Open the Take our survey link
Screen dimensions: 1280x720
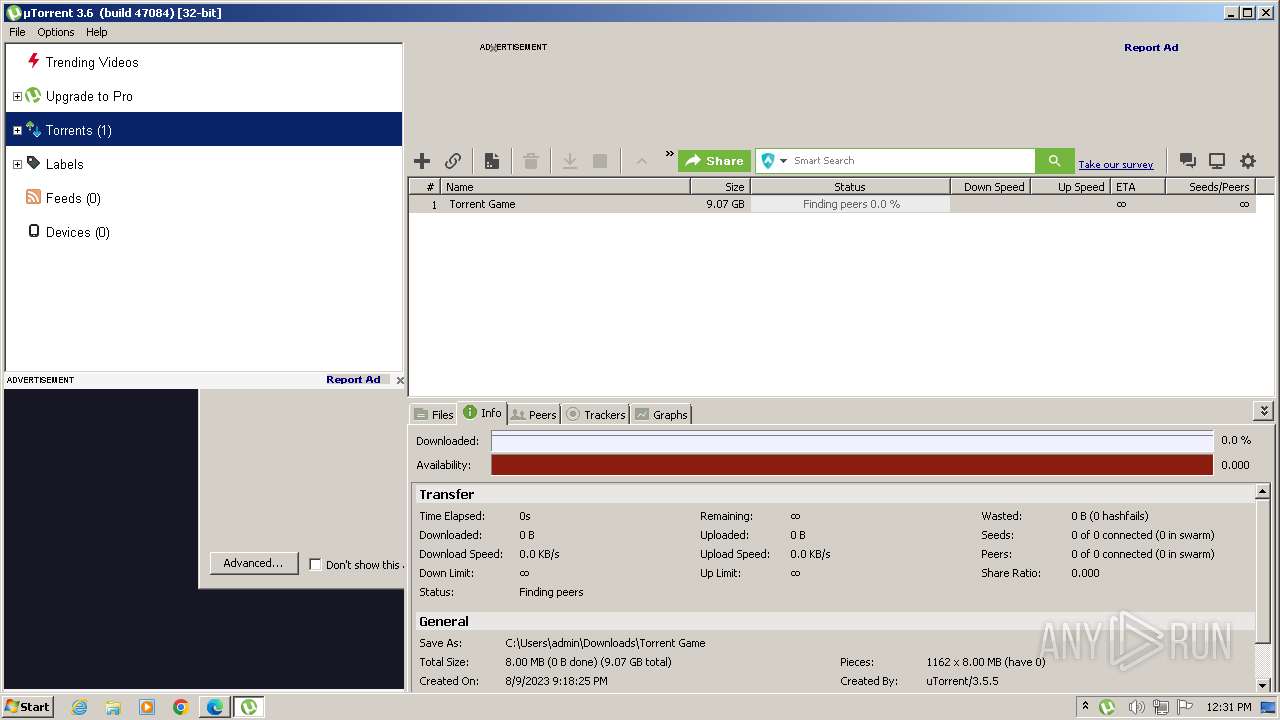pyautogui.click(x=1116, y=165)
